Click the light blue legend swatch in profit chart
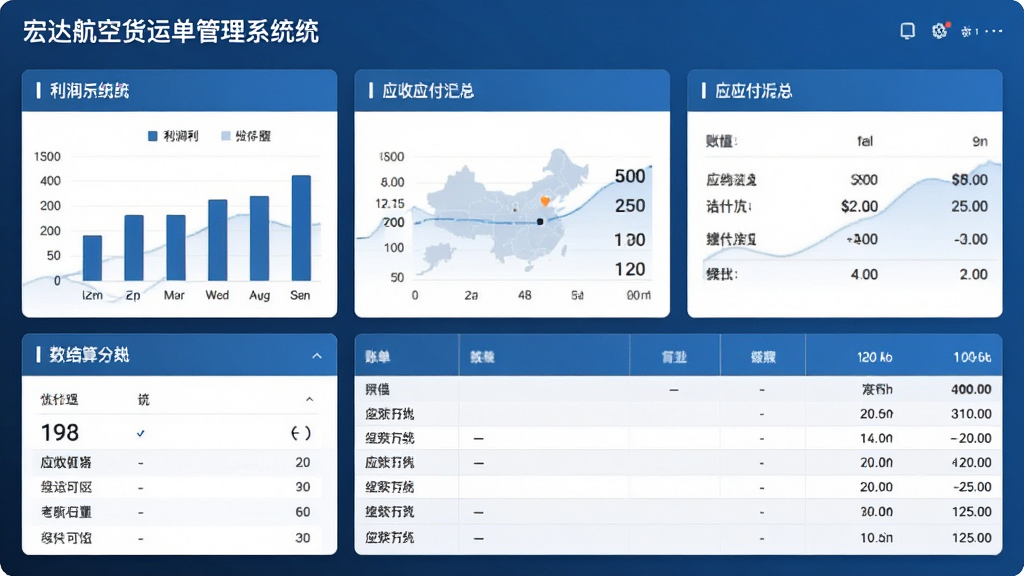1024x576 pixels. point(226,136)
